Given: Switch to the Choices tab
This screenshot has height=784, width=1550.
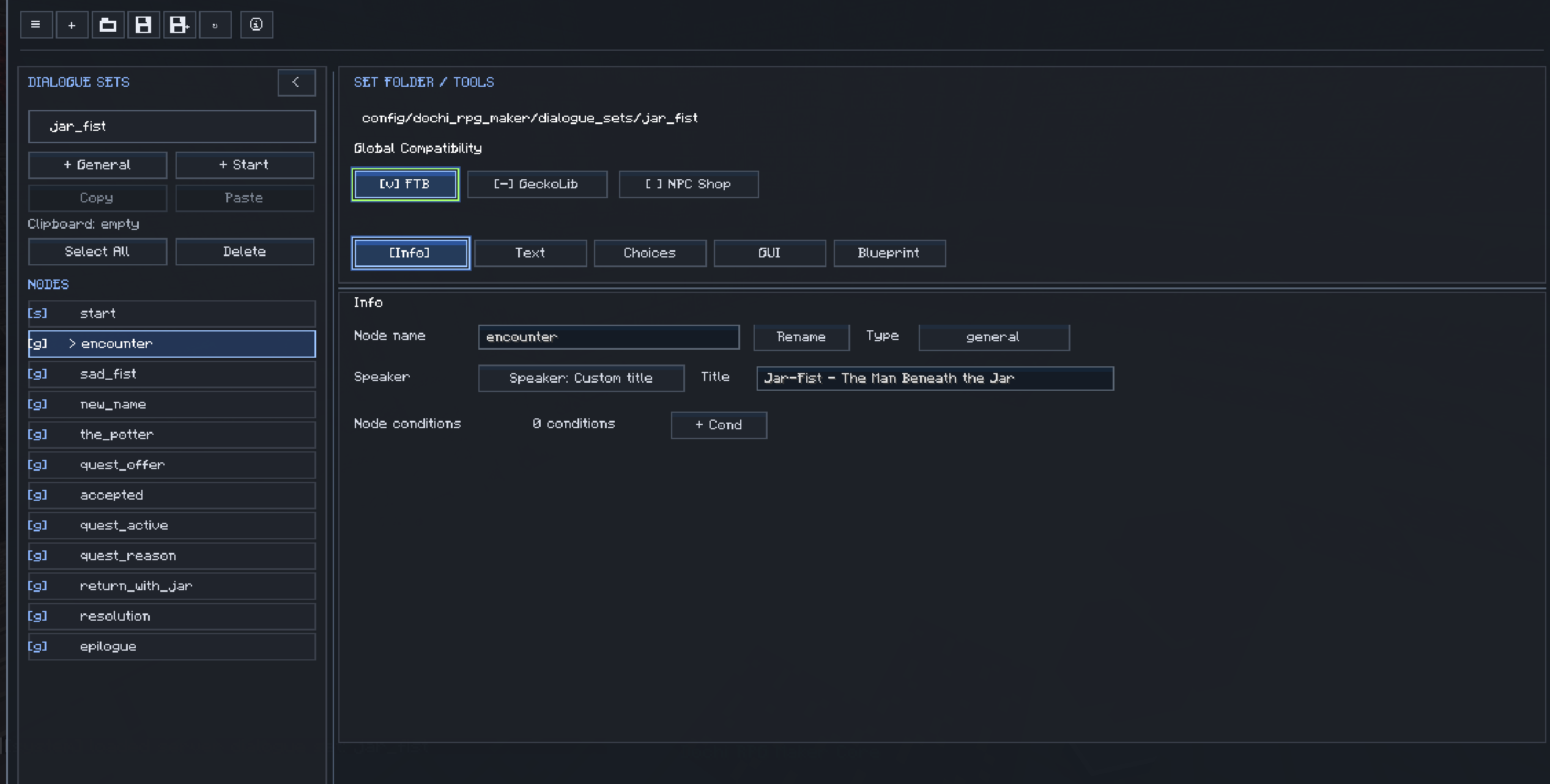Looking at the screenshot, I should point(650,253).
